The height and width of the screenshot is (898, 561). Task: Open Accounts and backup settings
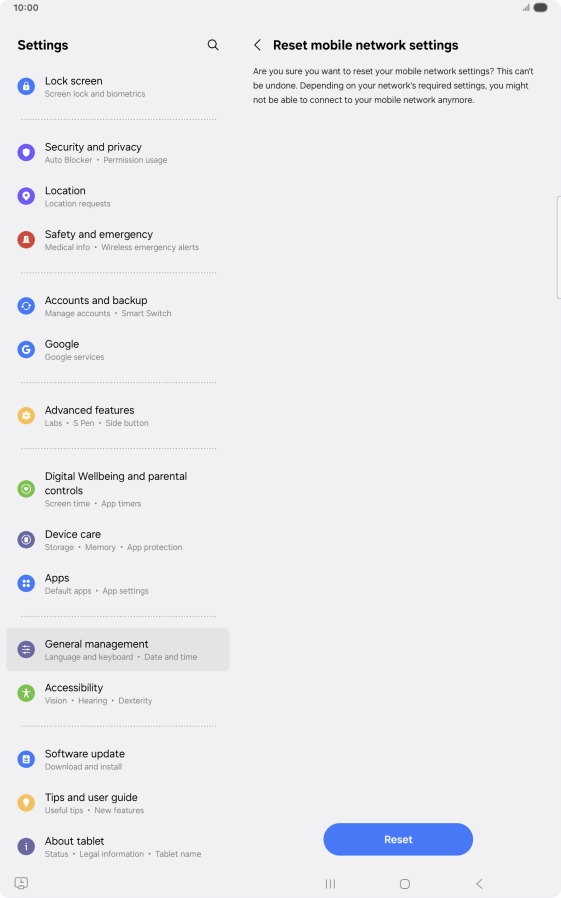click(117, 306)
